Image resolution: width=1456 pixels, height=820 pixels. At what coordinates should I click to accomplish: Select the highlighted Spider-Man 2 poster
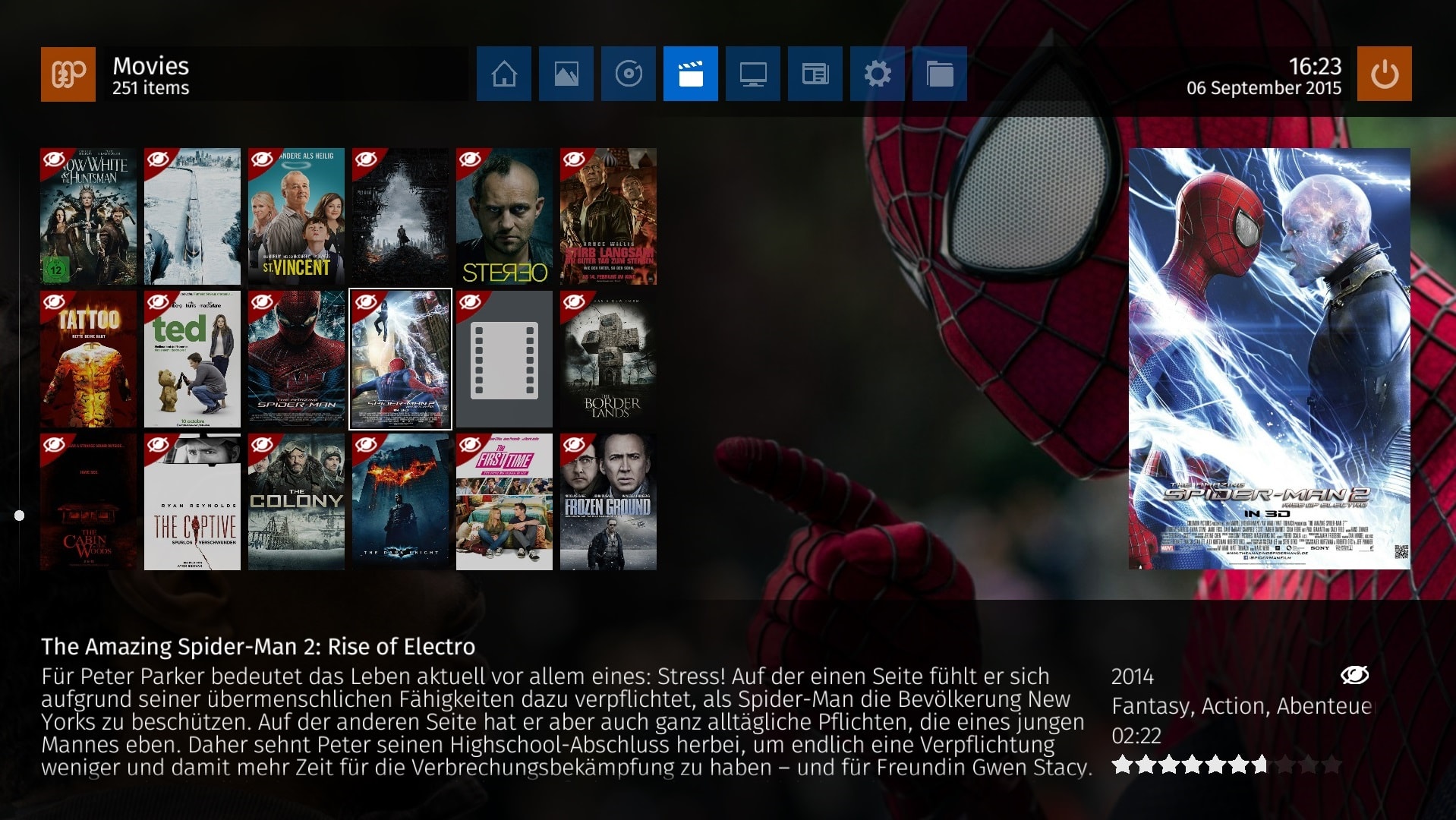click(400, 359)
